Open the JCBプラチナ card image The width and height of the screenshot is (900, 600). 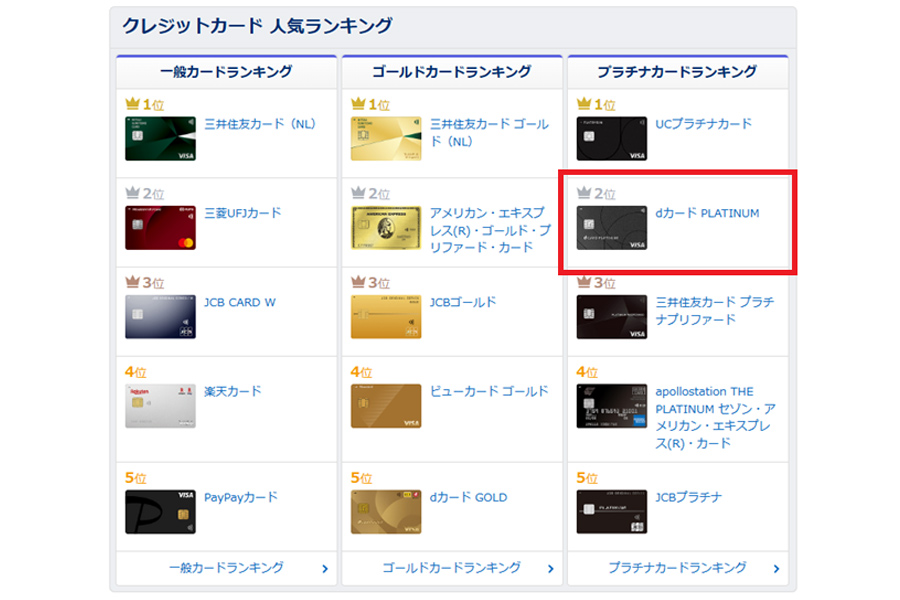(612, 512)
